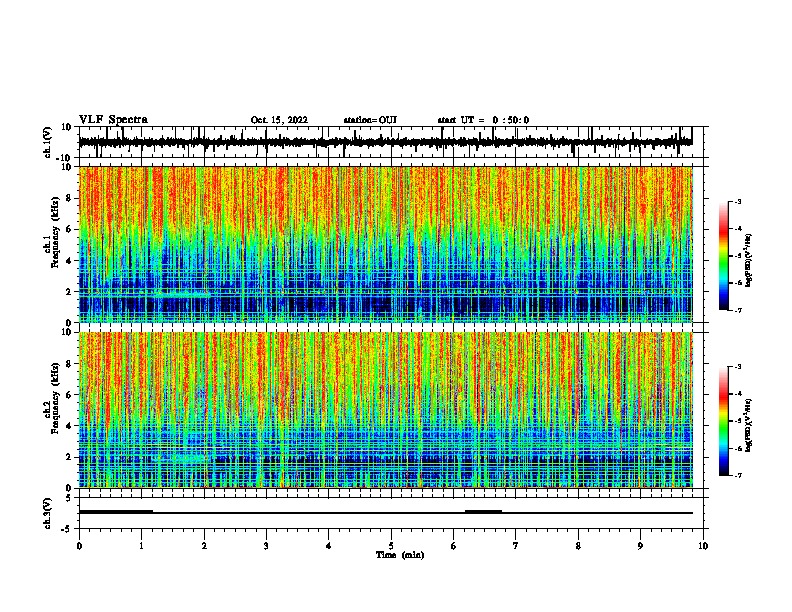Click time axis tick label '7'
The width and height of the screenshot is (792, 612).
pyautogui.click(x=516, y=546)
